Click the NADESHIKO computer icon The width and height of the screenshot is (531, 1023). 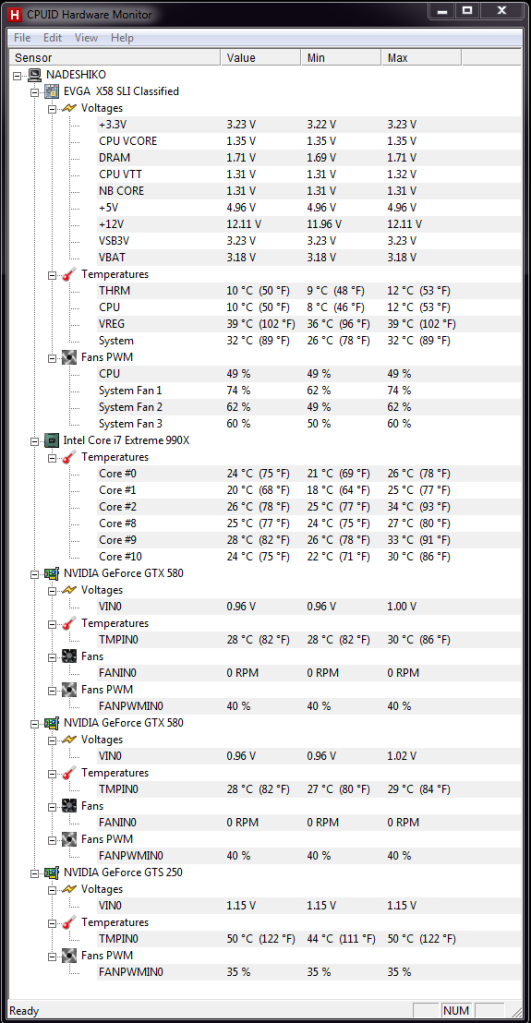click(x=36, y=75)
